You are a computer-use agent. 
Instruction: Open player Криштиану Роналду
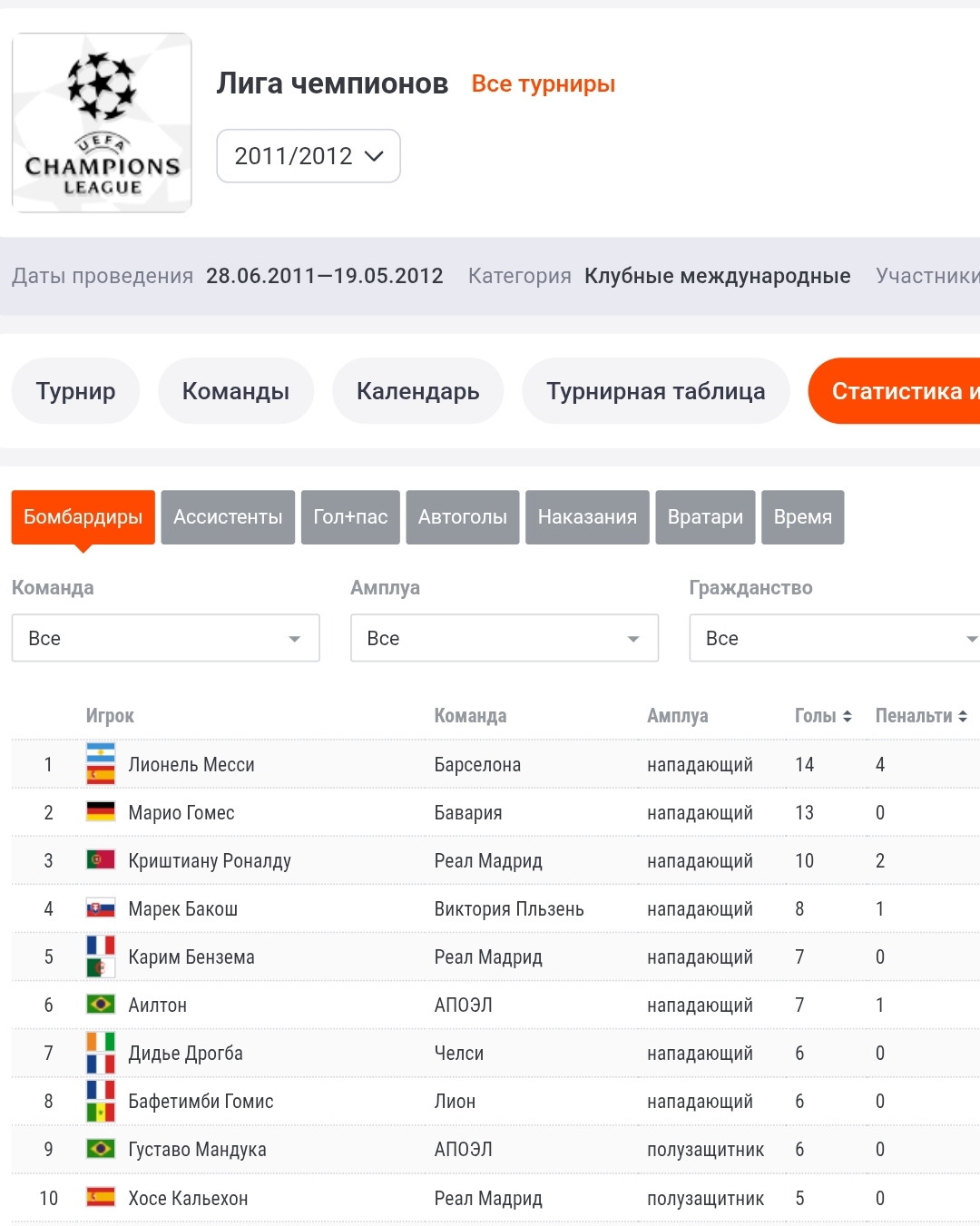[x=210, y=861]
